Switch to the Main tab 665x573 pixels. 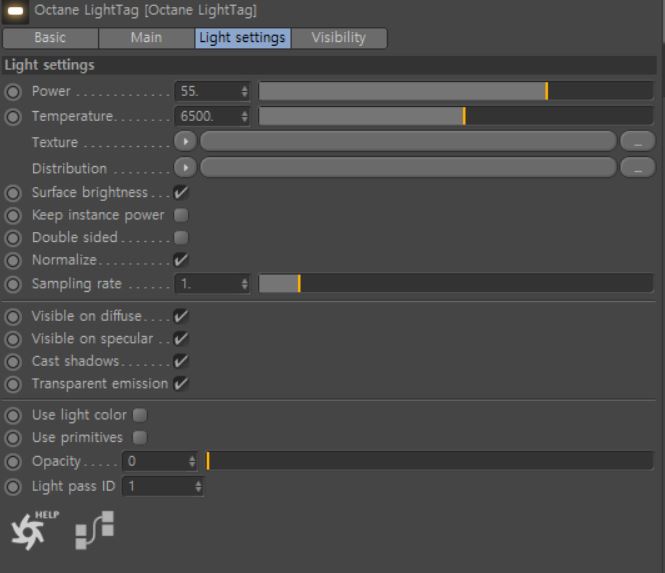point(147,38)
